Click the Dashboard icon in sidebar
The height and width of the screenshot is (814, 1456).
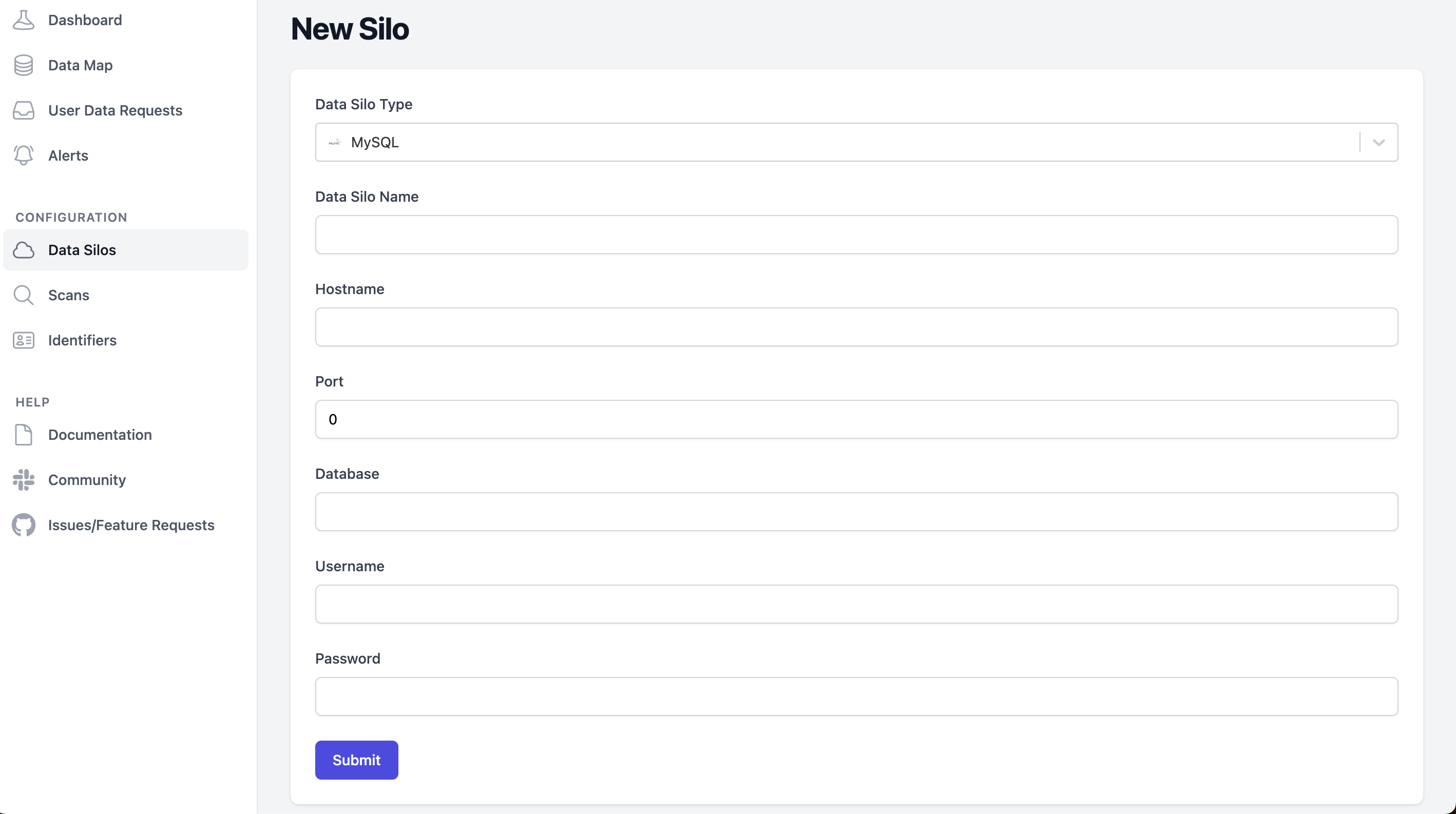point(24,20)
